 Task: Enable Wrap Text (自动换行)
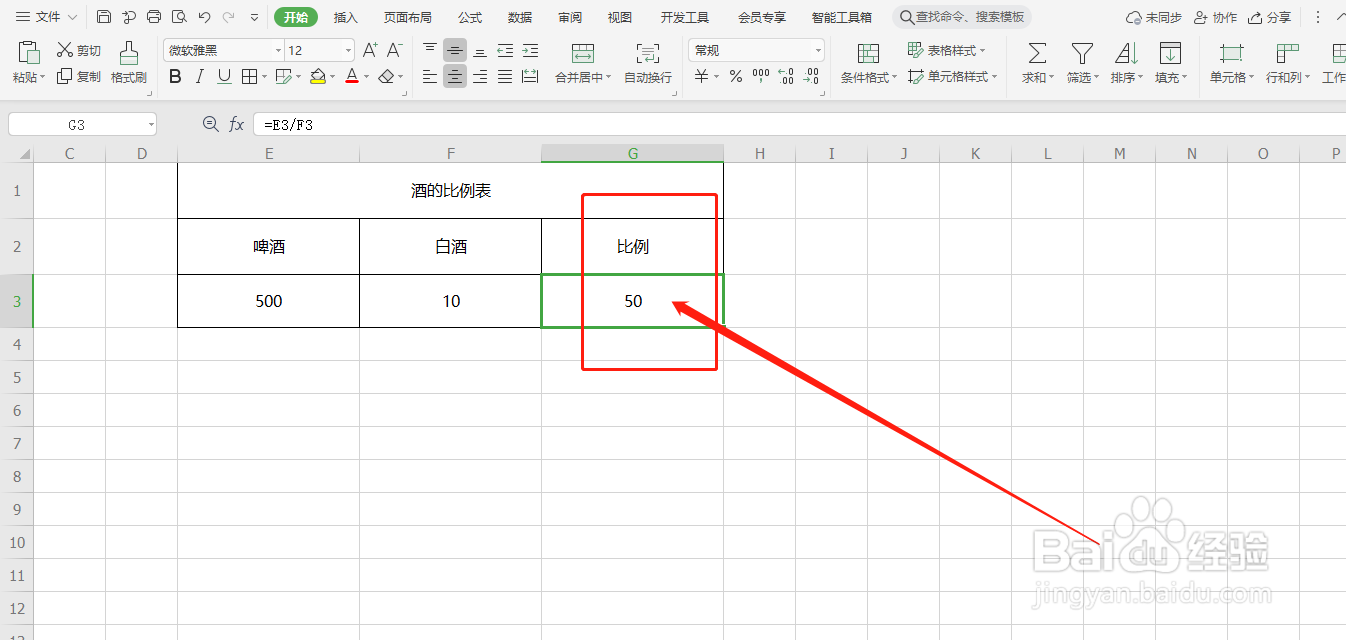[647, 60]
